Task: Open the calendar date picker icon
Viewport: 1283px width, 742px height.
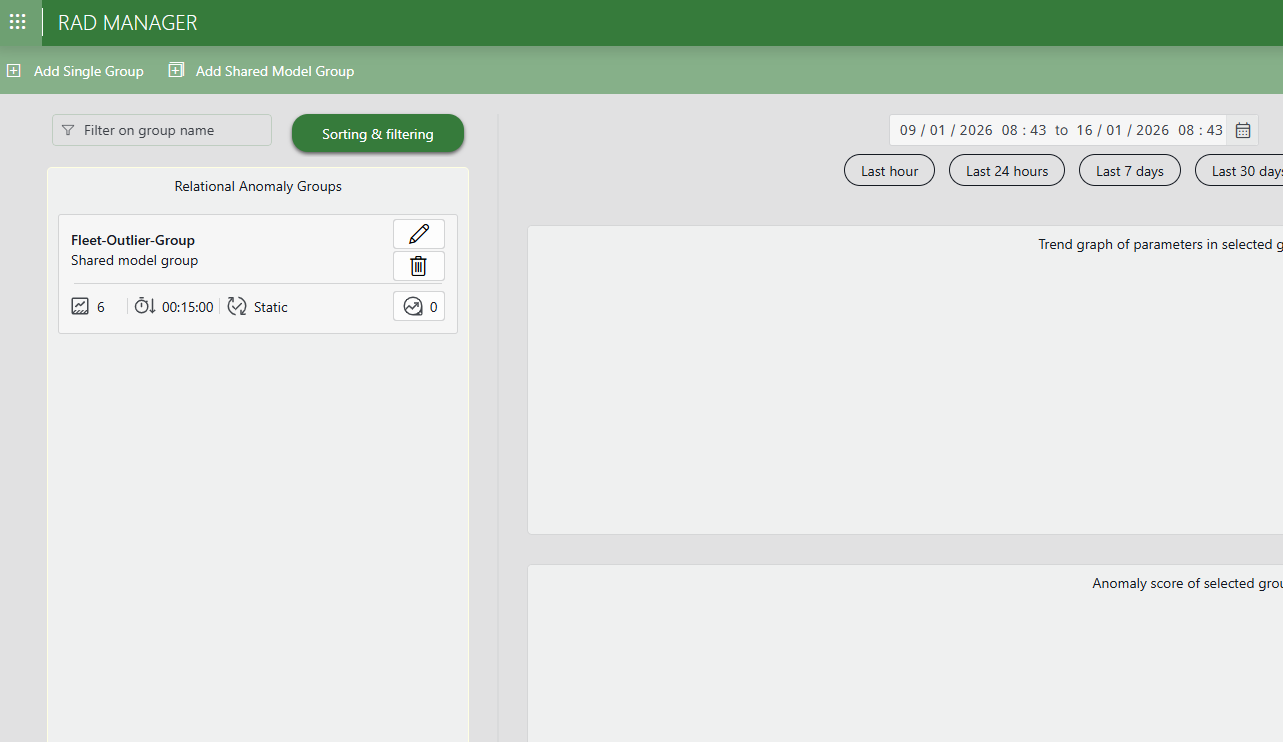Action: (x=1243, y=130)
